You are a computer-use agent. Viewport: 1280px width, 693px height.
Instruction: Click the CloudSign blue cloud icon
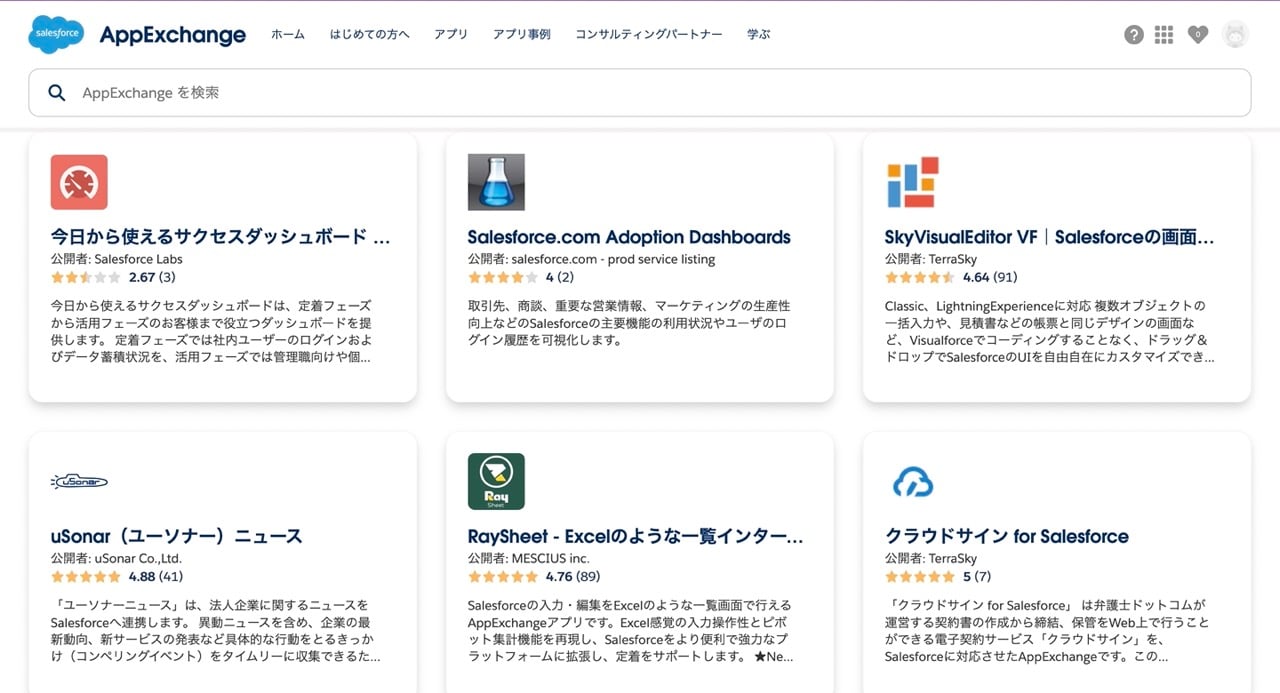tap(912, 482)
